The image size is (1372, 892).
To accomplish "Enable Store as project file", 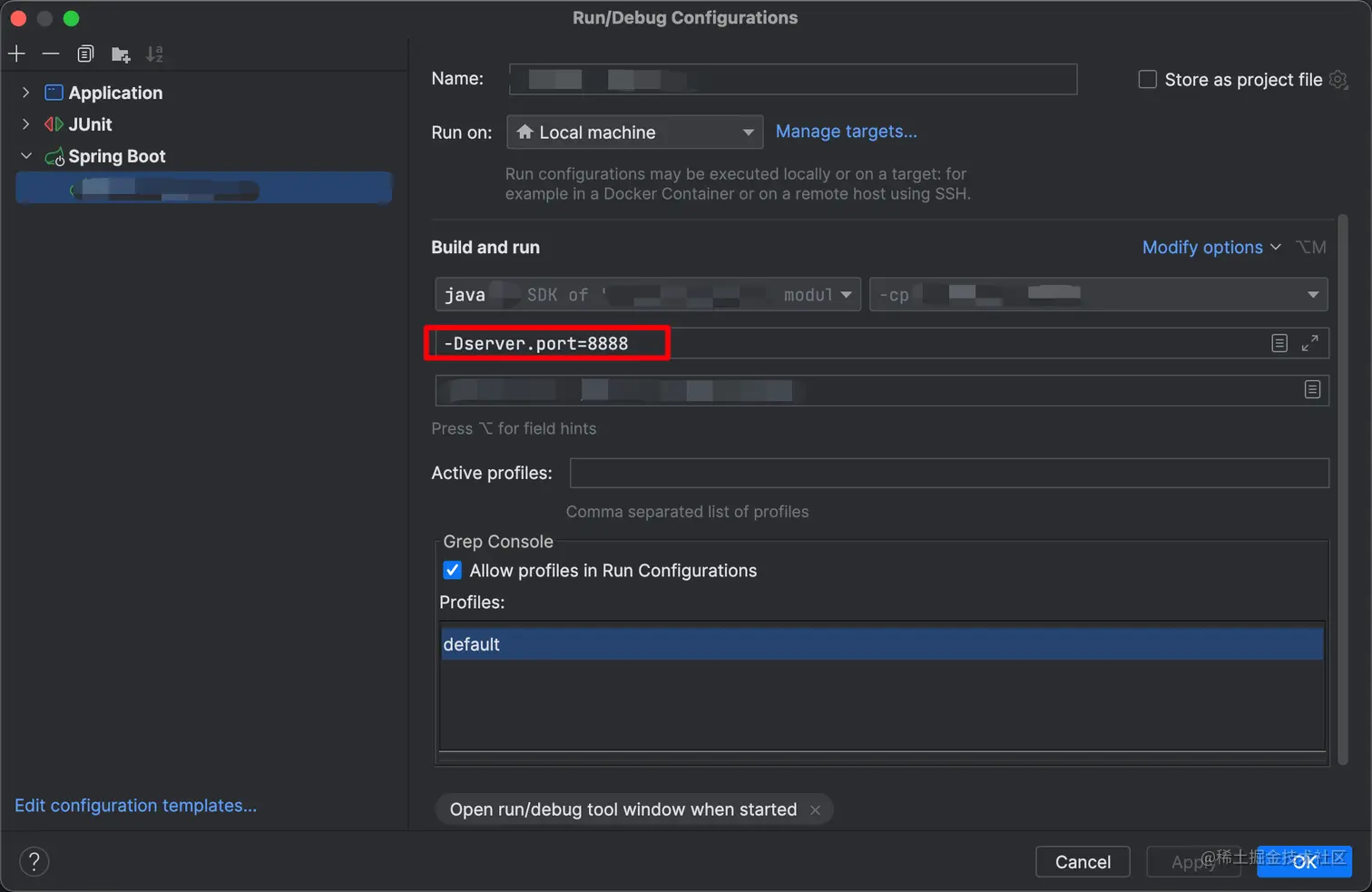I will tap(1148, 80).
